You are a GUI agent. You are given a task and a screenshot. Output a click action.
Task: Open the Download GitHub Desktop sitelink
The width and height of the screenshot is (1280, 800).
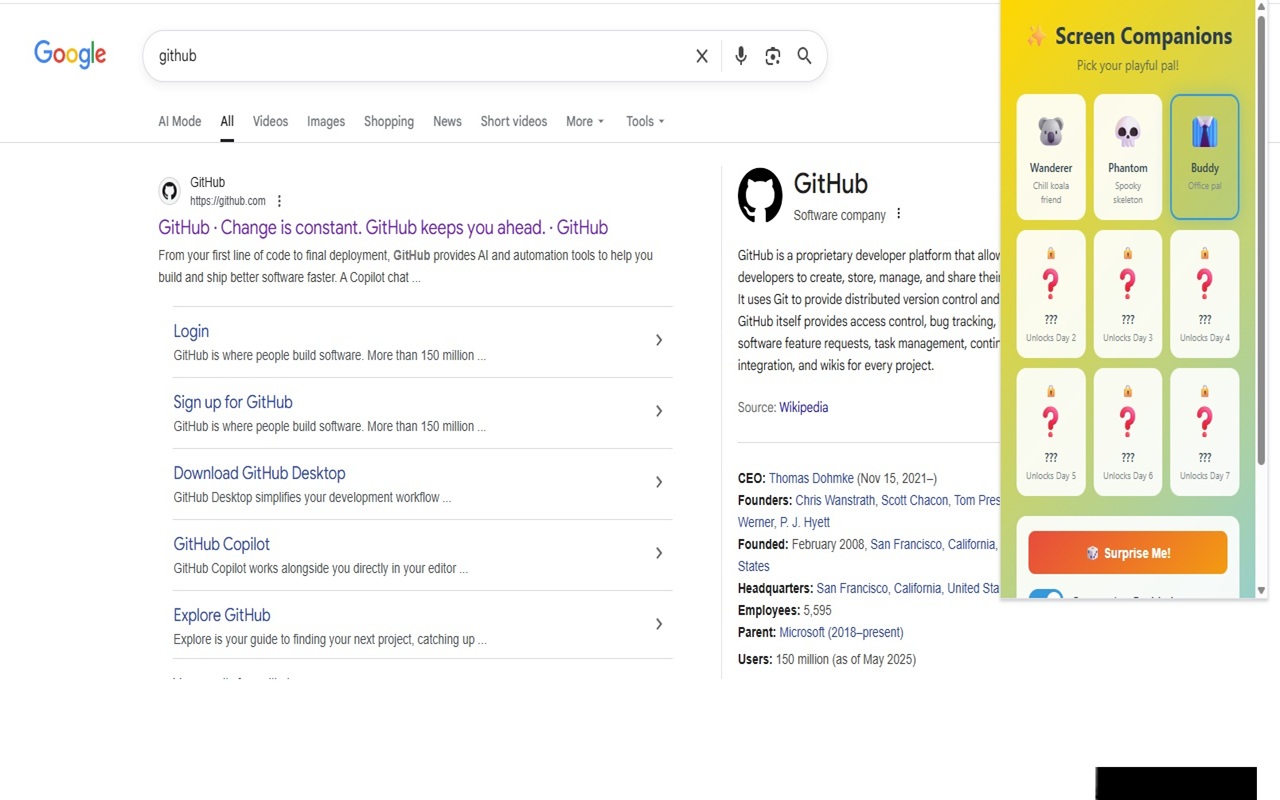pos(259,473)
